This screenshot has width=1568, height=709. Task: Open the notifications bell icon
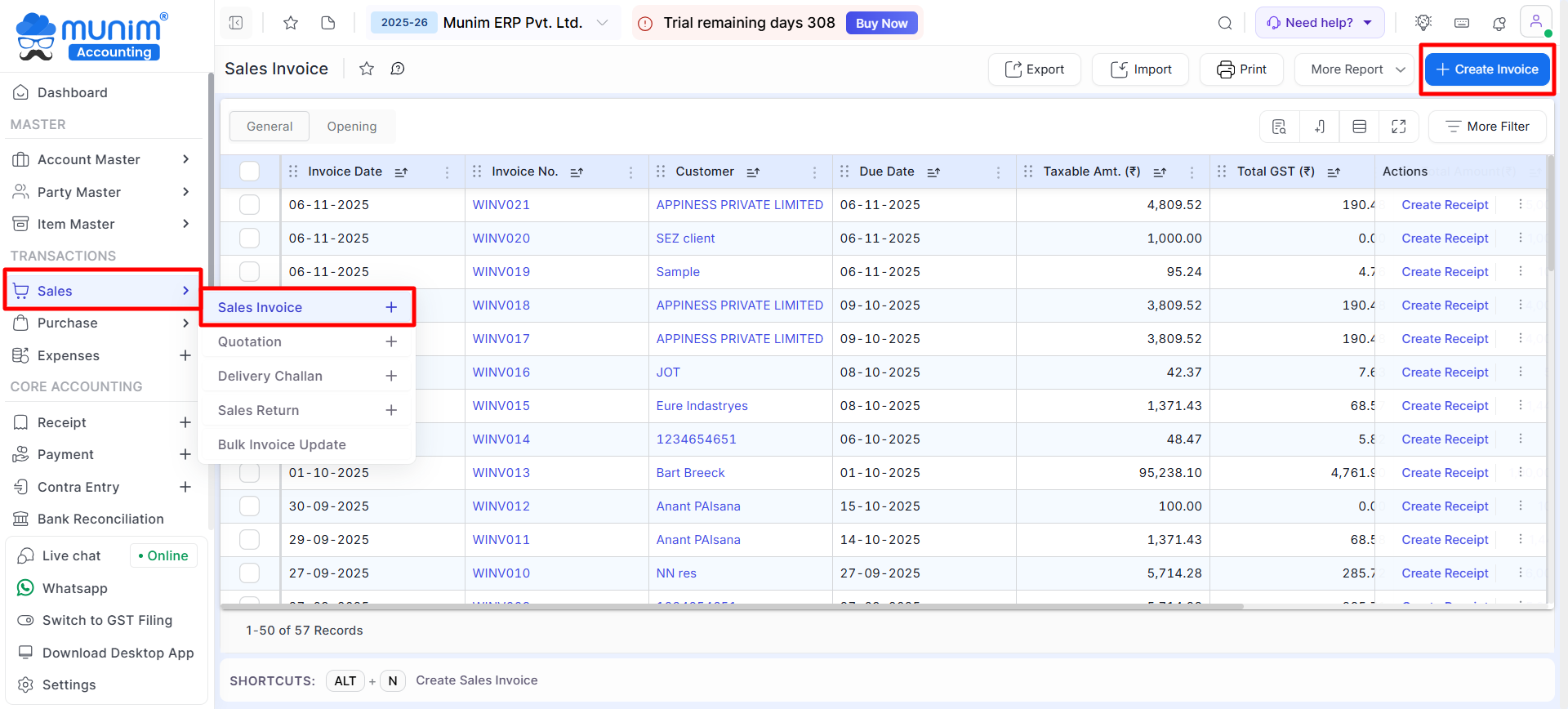[1499, 23]
